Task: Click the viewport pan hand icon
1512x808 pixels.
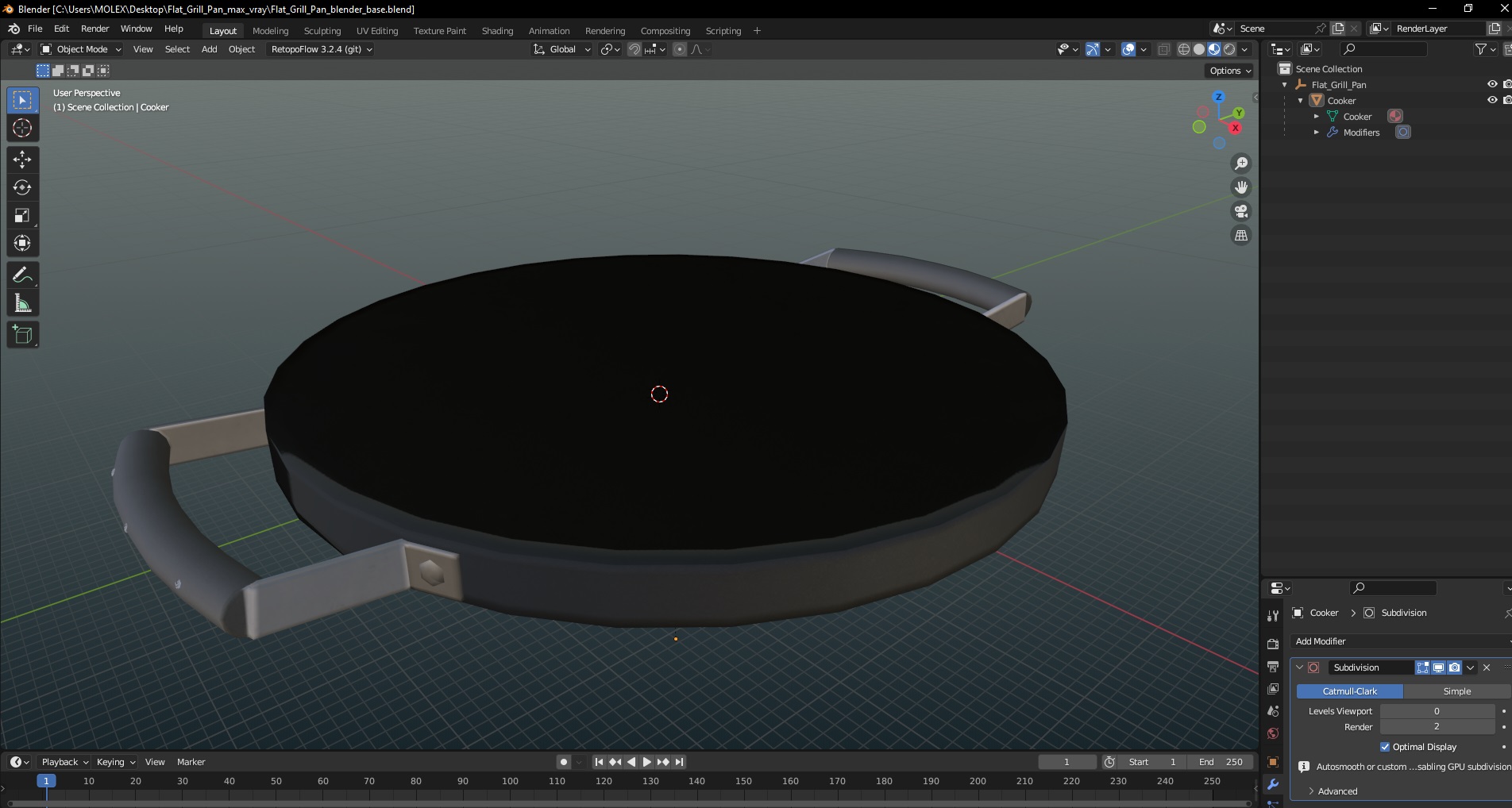Action: click(1240, 187)
